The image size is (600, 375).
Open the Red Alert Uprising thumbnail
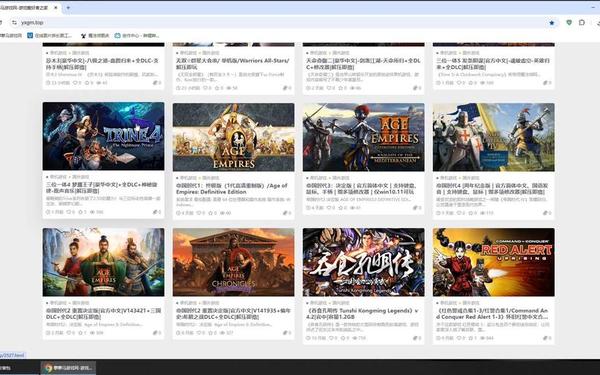click(494, 262)
